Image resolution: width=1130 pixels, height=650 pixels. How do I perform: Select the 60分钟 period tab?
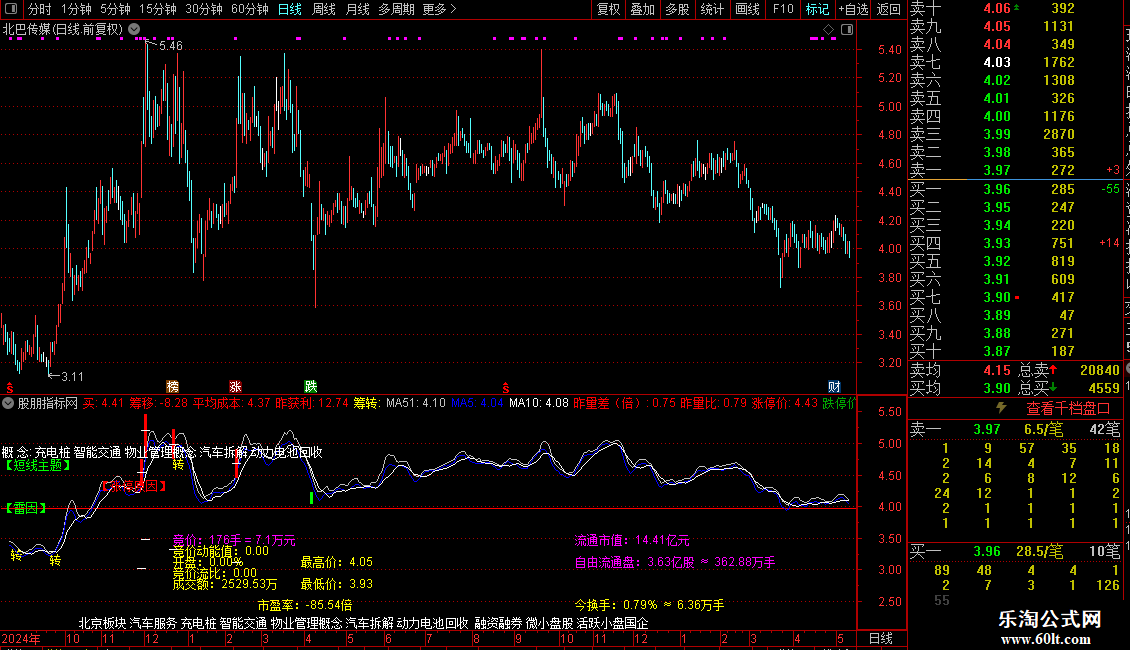click(249, 9)
